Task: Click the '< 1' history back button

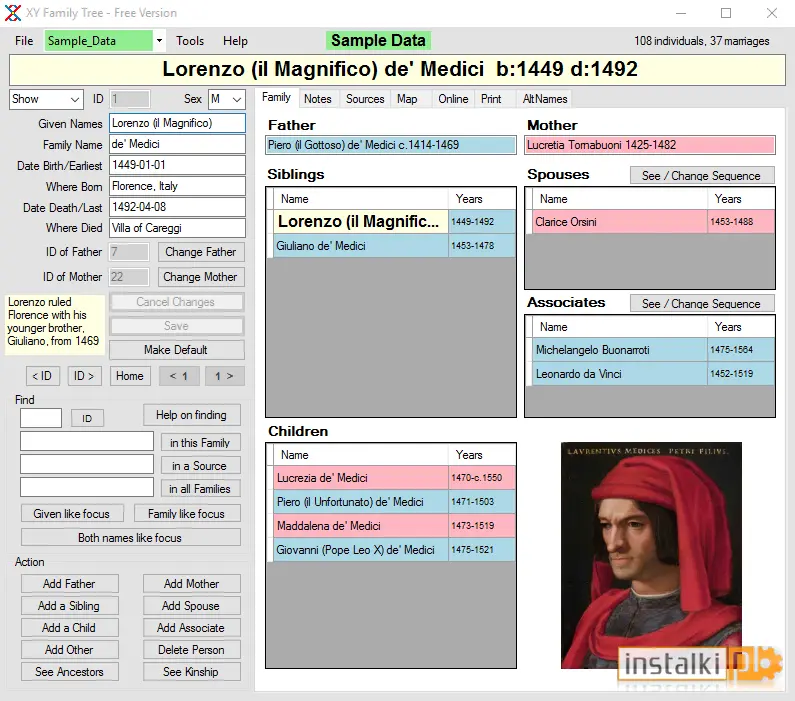Action: click(179, 376)
